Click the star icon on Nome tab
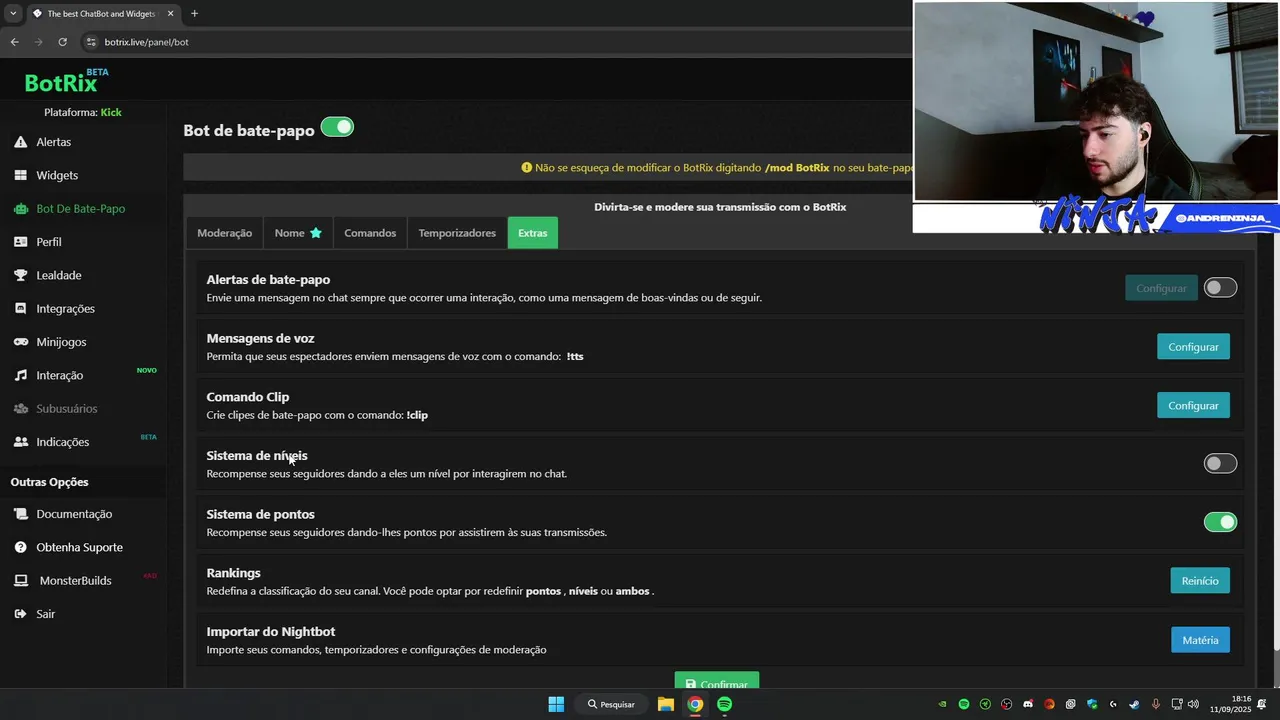1280x720 pixels. coord(316,233)
